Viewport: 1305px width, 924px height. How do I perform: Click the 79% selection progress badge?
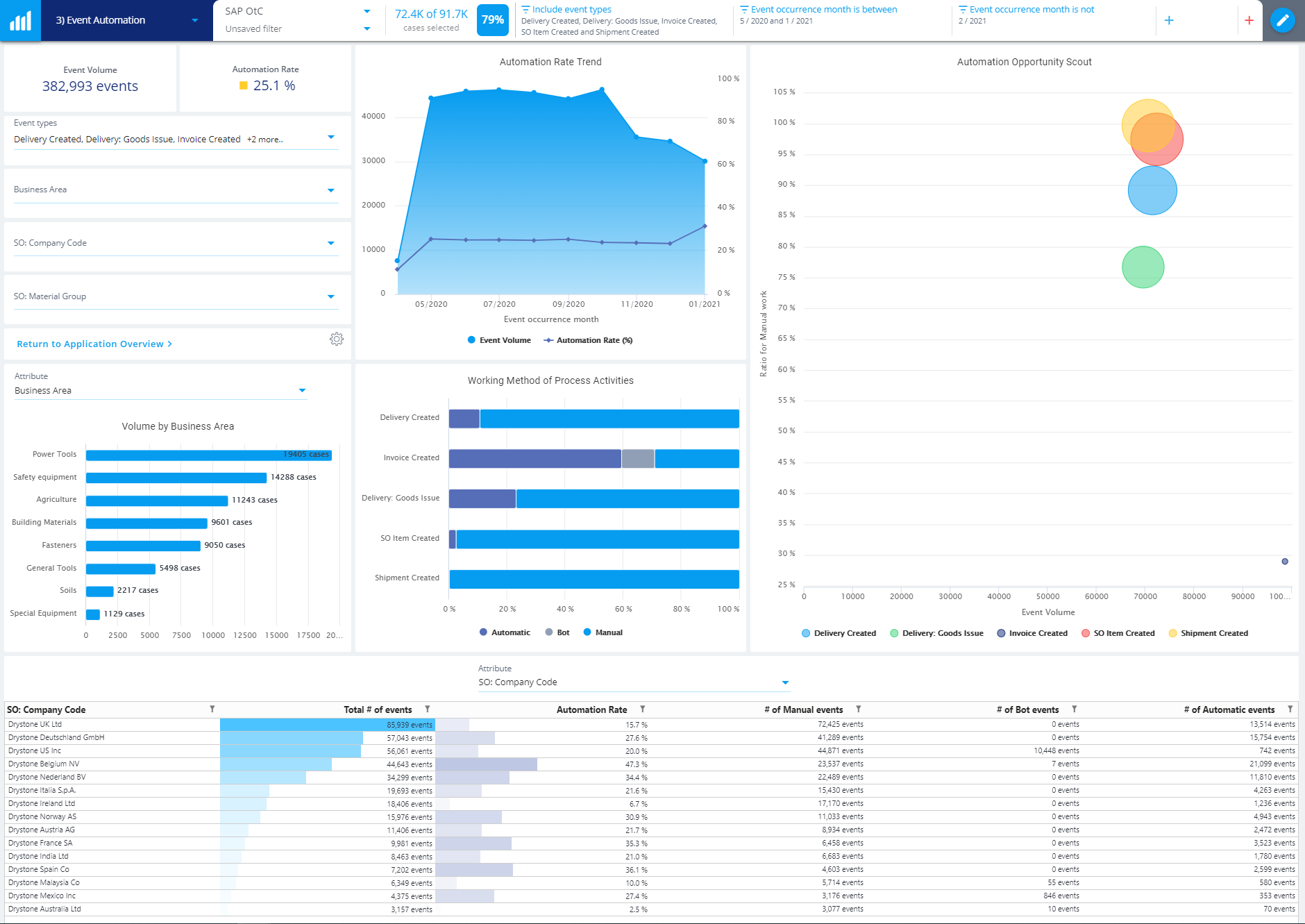[x=493, y=20]
